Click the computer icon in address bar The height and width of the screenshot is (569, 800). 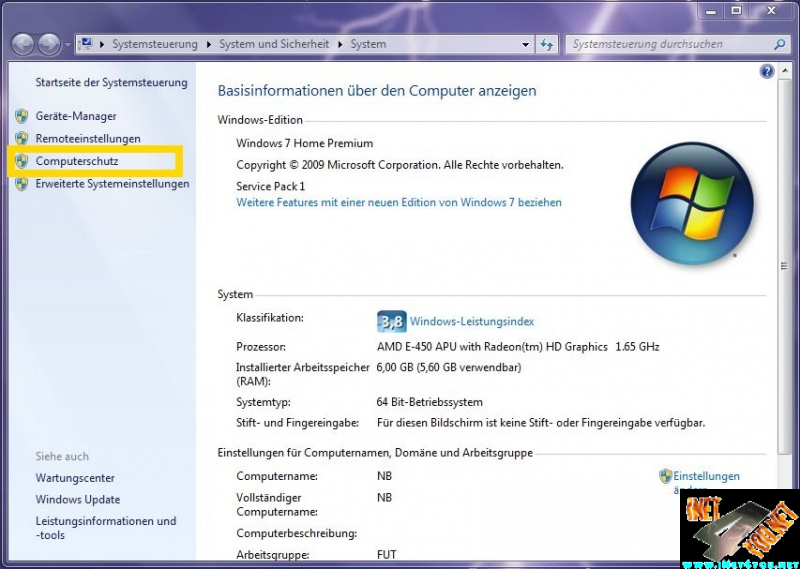pyautogui.click(x=86, y=45)
